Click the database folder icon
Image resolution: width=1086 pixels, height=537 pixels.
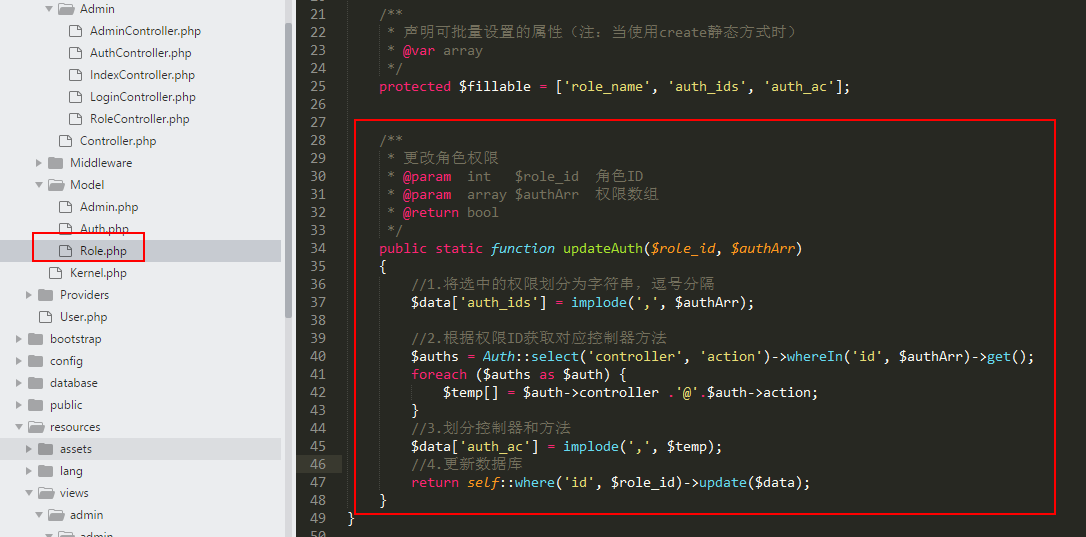[x=35, y=383]
